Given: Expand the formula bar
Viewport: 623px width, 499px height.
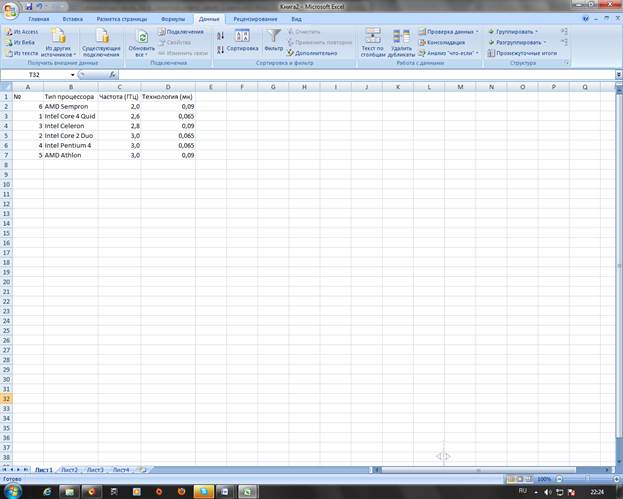Looking at the screenshot, I should 619,74.
